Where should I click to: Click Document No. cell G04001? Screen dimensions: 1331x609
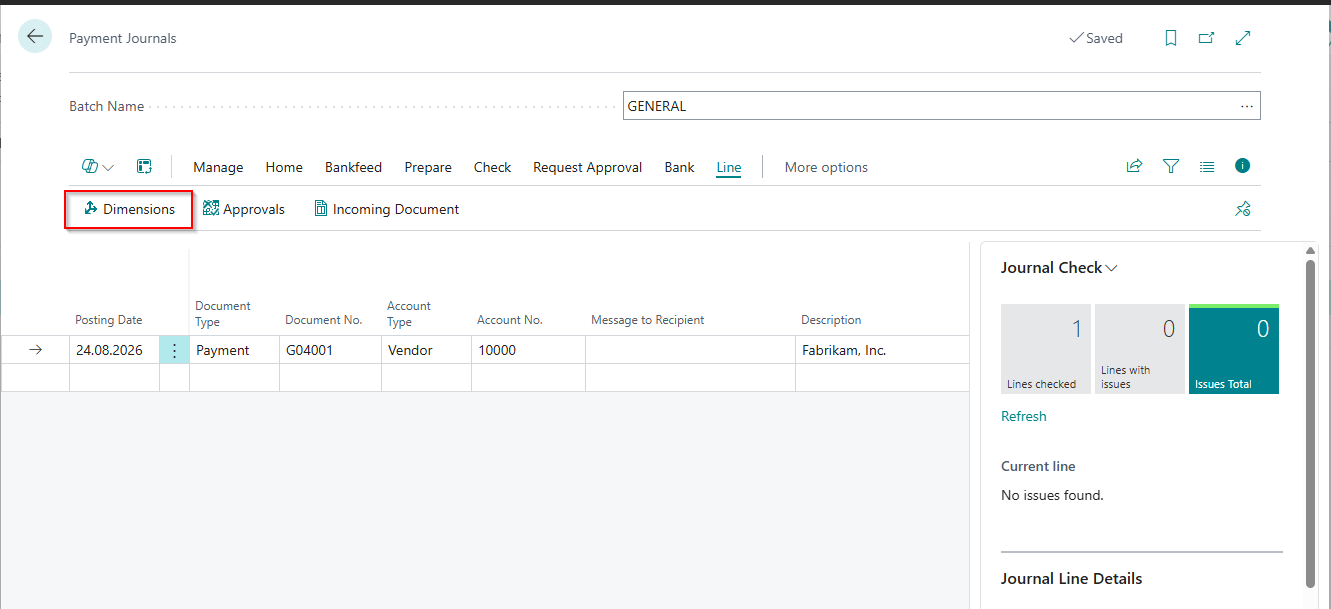[330, 350]
